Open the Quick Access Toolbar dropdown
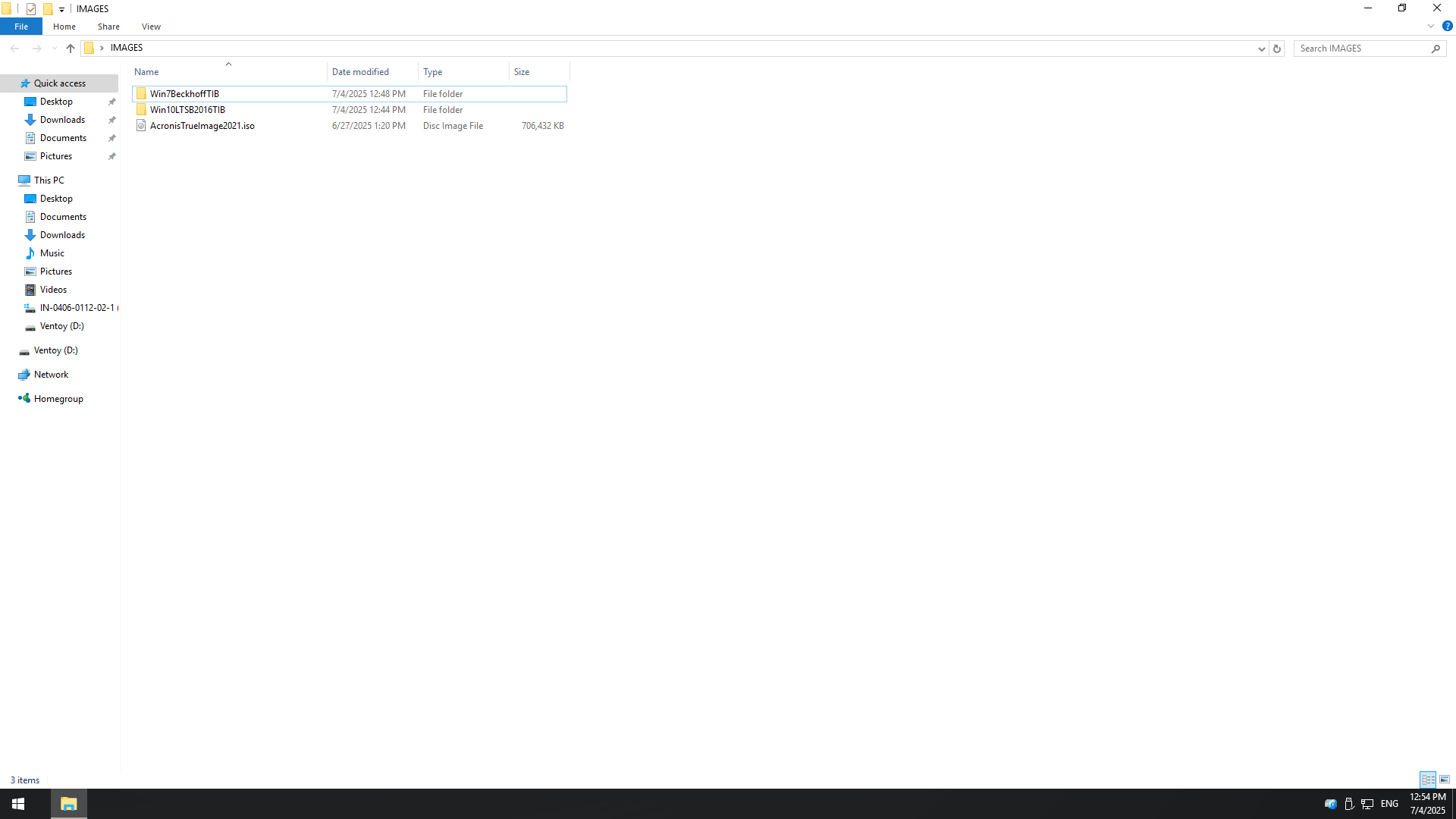This screenshot has width=1456, height=819. (62, 9)
